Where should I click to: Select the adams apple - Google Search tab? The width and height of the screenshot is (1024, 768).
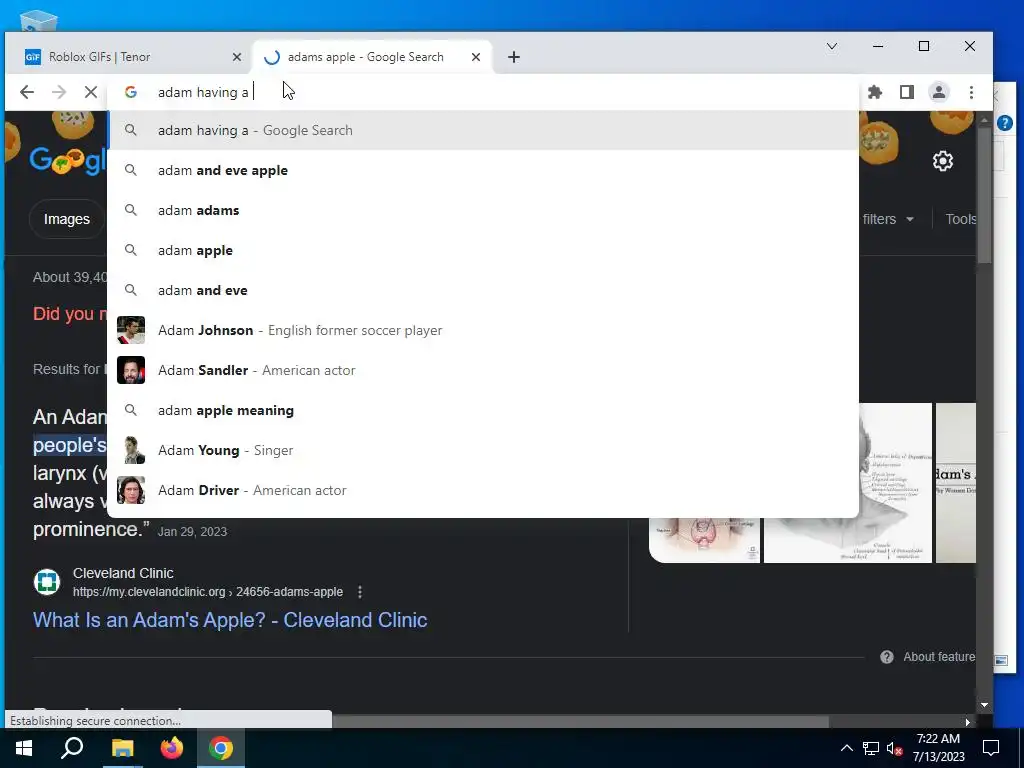(x=372, y=57)
